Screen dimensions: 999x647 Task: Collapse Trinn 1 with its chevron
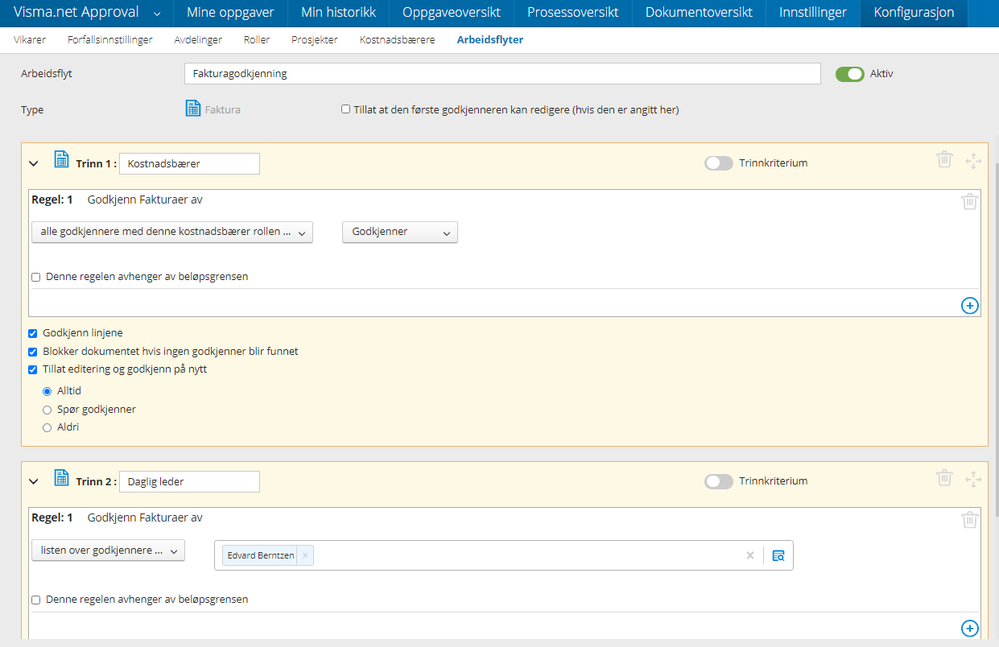coord(35,163)
